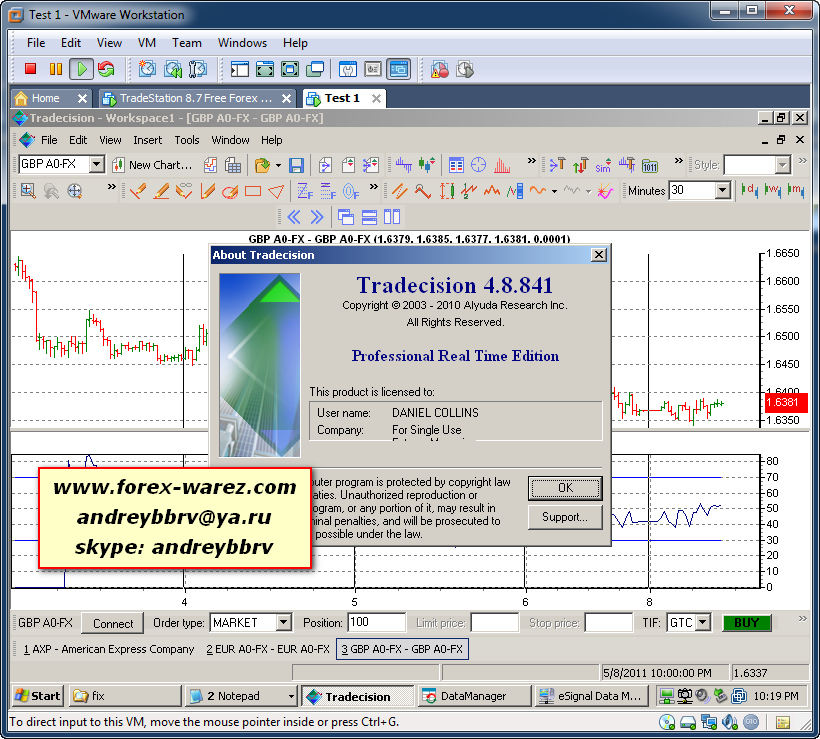Expand the TIF GTC dropdown
The width and height of the screenshot is (820, 739).
pyautogui.click(x=703, y=623)
